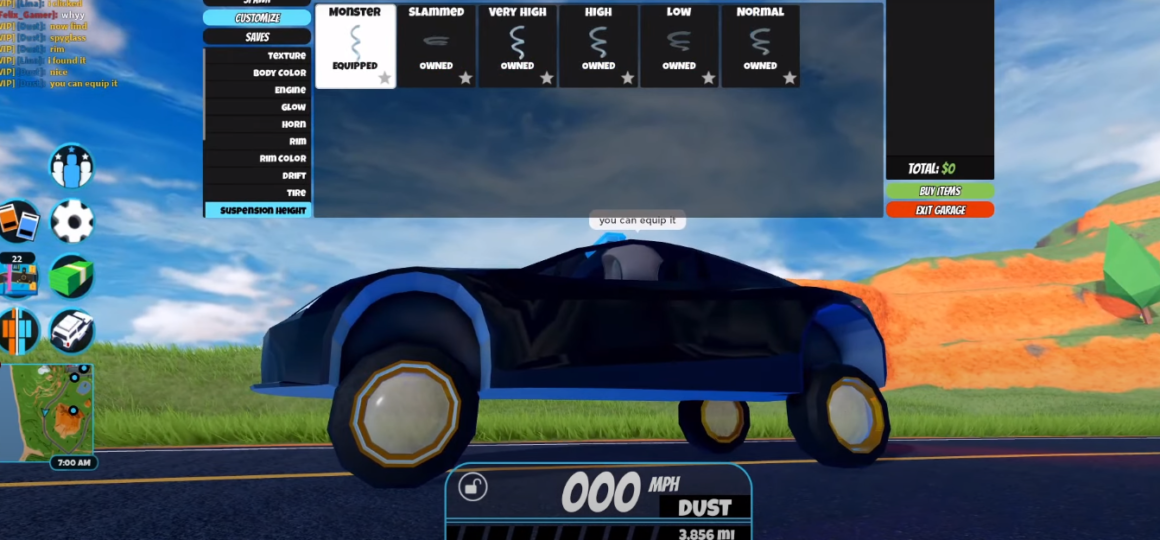Open the white vehicle garage icon
1160x540 pixels.
[x=71, y=330]
